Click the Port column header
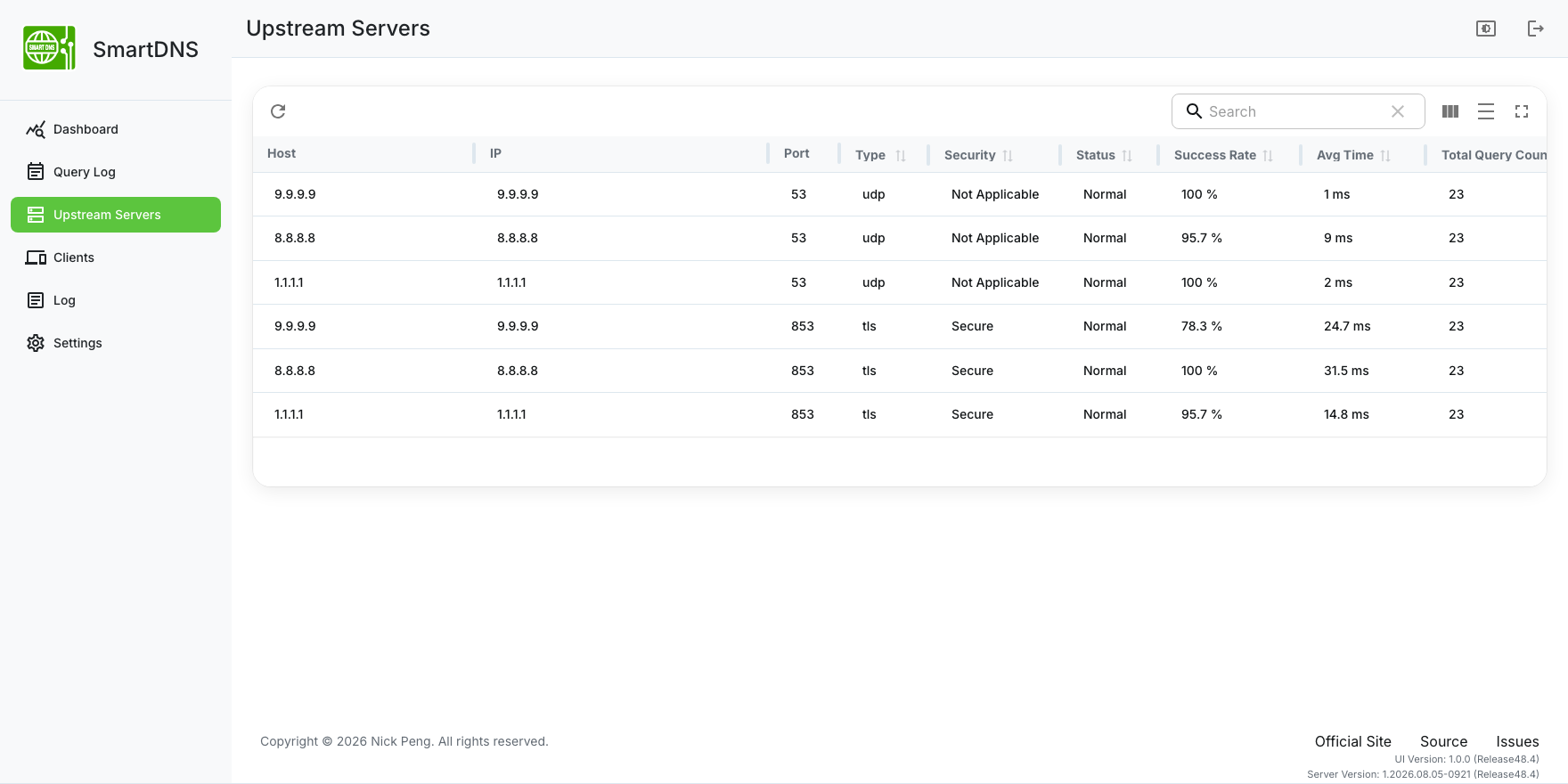1568x784 pixels. (x=796, y=153)
